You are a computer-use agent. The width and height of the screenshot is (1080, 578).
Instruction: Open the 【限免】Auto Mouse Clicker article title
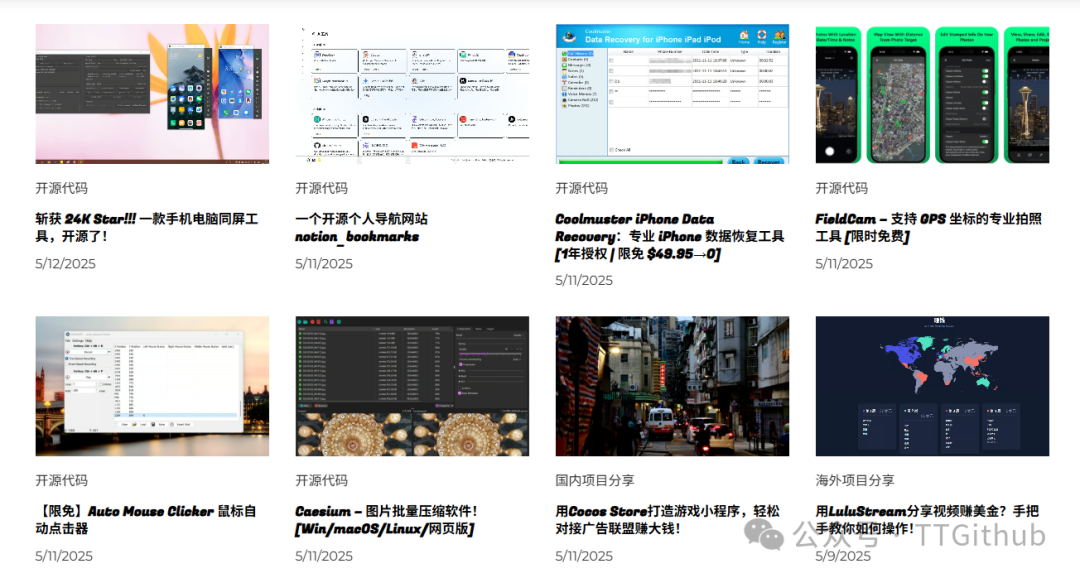[146, 519]
